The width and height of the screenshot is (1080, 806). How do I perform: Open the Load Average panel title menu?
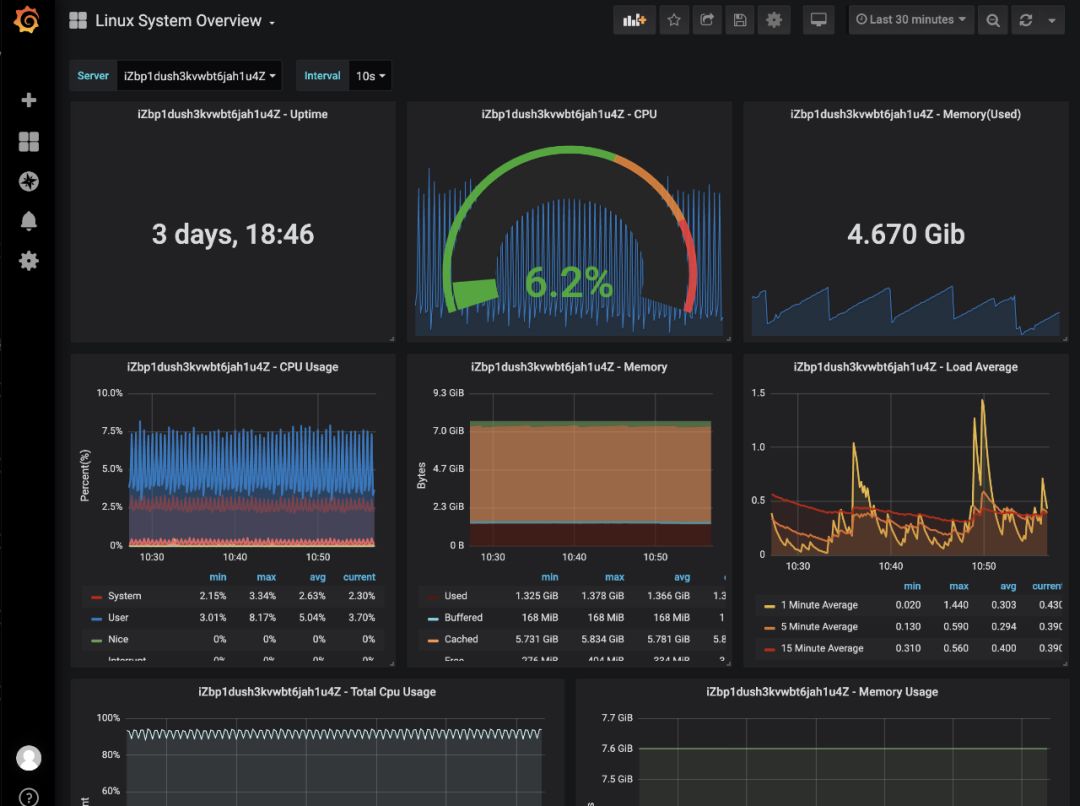[x=905, y=367]
